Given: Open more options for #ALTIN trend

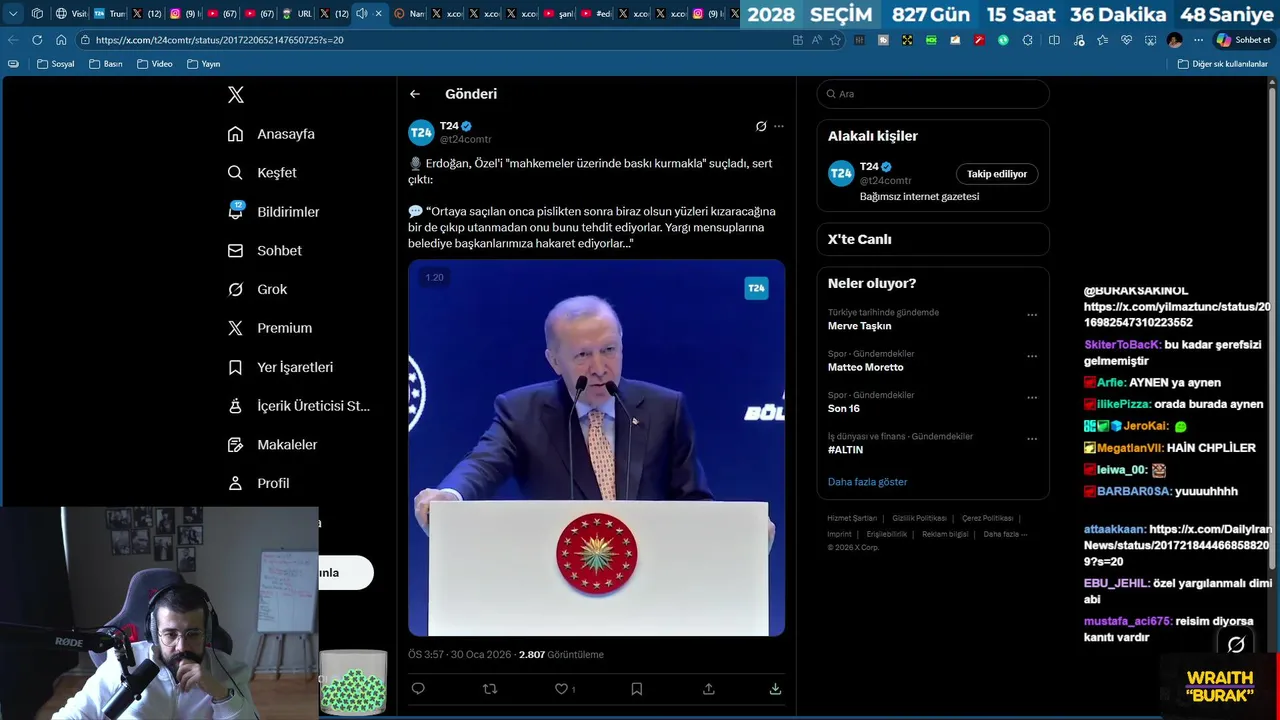Looking at the screenshot, I should 1032,439.
